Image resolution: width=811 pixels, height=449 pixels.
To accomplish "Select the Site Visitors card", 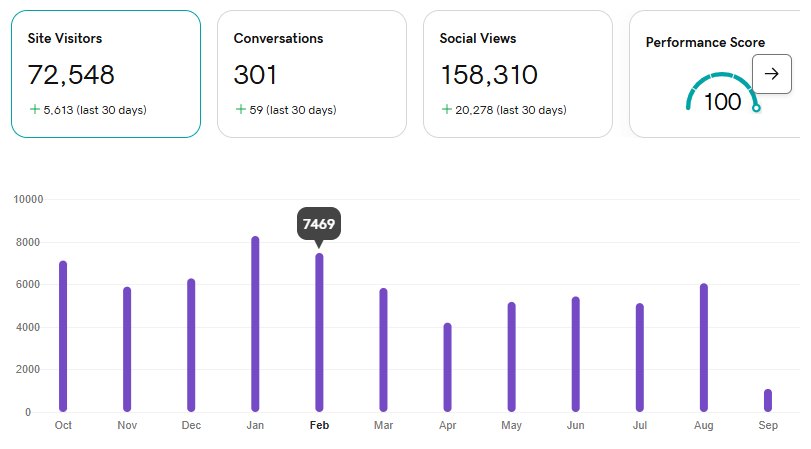I will [106, 74].
